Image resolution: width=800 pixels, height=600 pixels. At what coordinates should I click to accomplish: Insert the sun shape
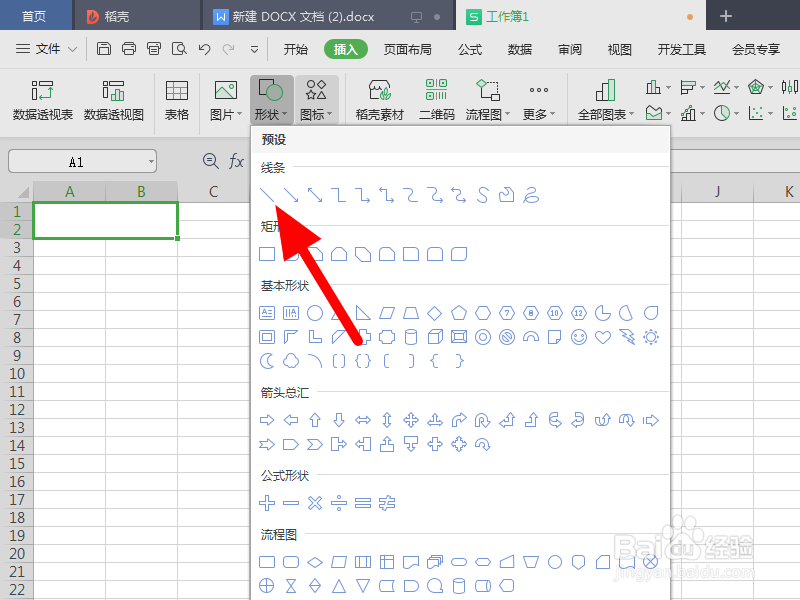point(651,337)
